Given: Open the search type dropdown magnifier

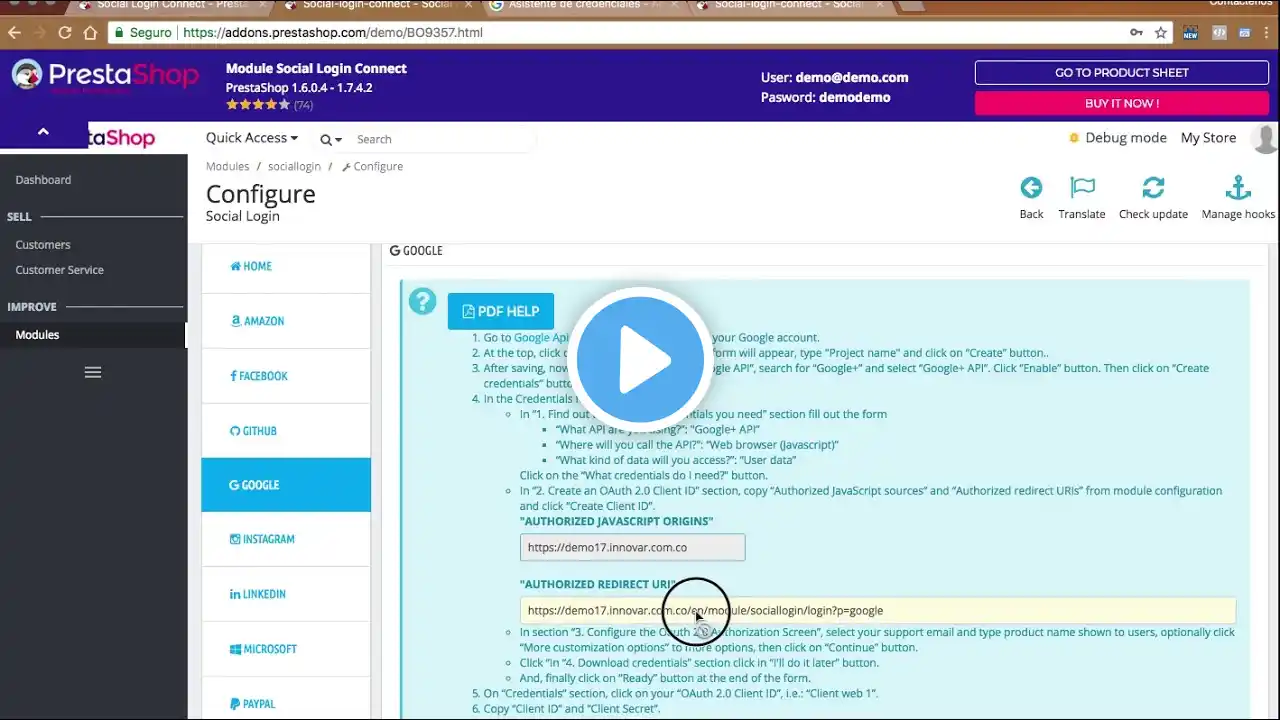Looking at the screenshot, I should tap(331, 139).
